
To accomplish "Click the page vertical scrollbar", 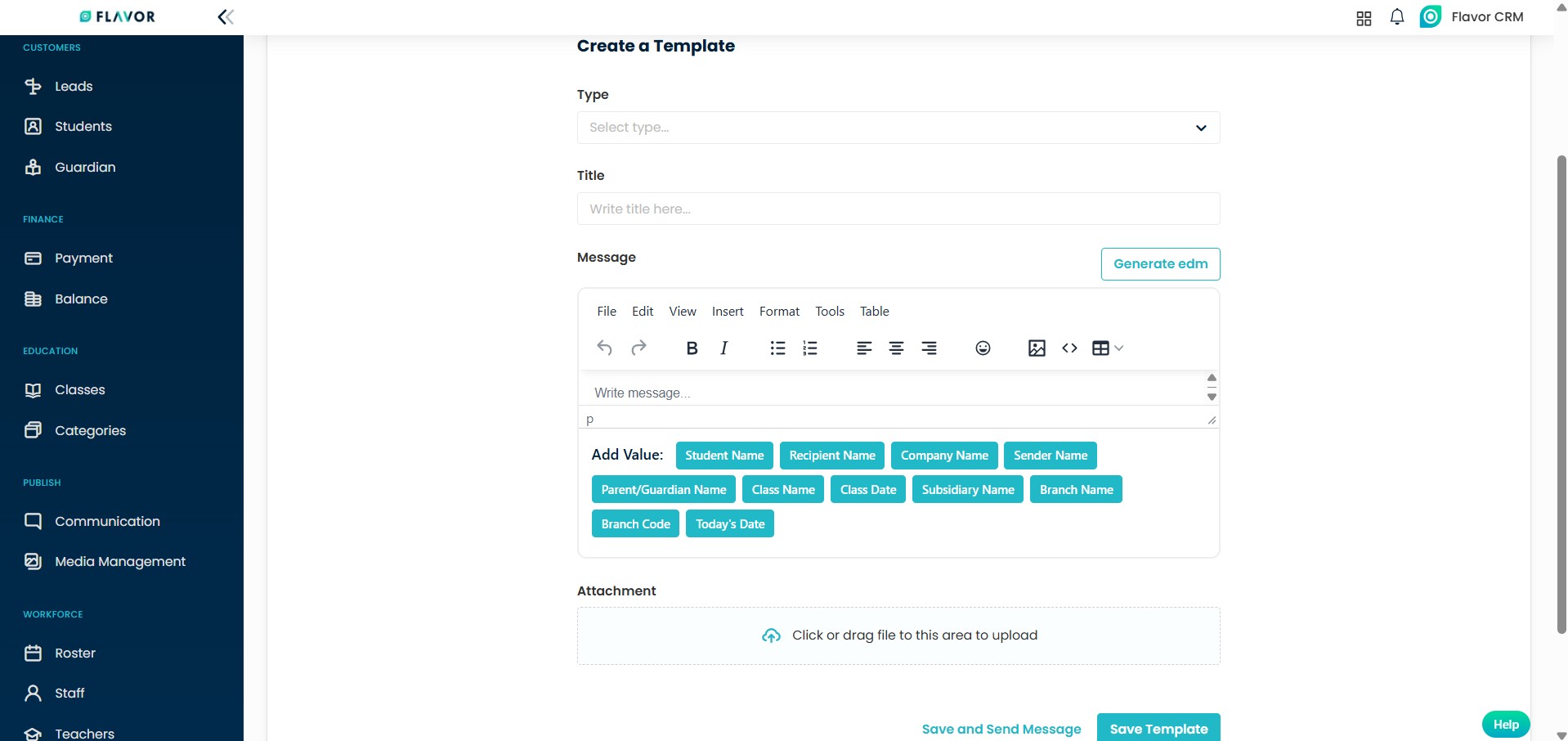I will coord(1561,393).
